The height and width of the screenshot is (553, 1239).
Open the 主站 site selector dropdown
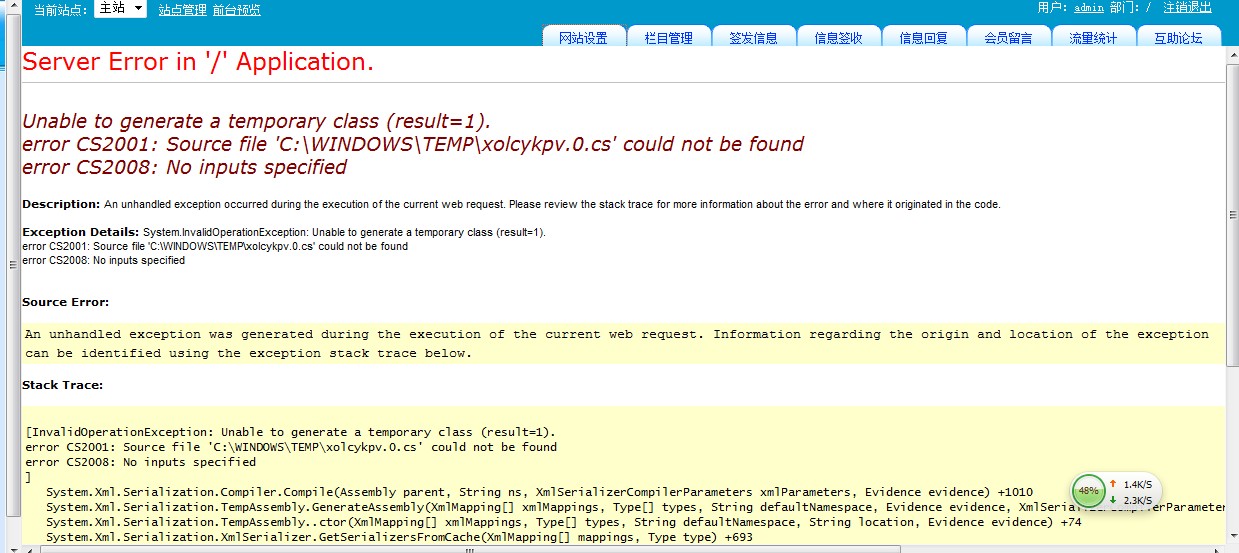pyautogui.click(x=120, y=9)
